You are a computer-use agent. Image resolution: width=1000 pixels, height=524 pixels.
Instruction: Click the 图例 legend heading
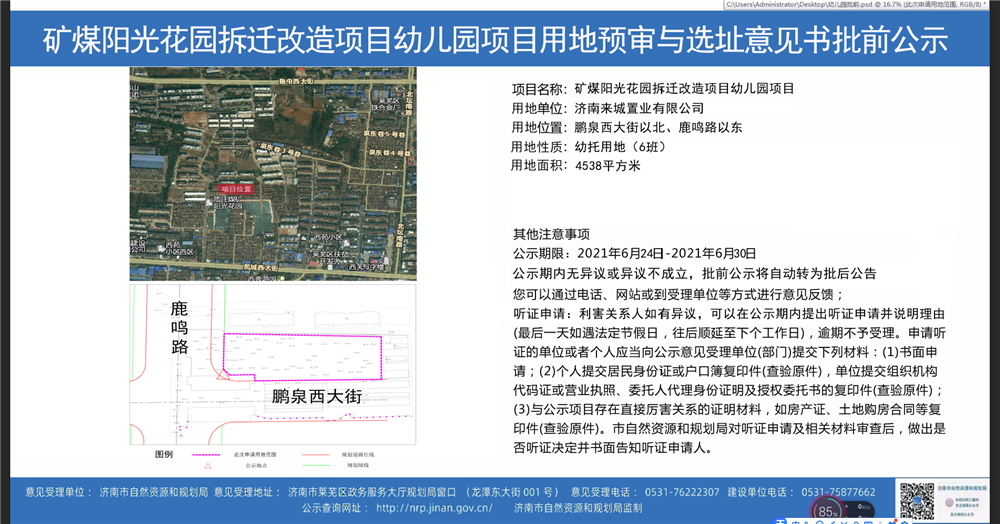(164, 455)
